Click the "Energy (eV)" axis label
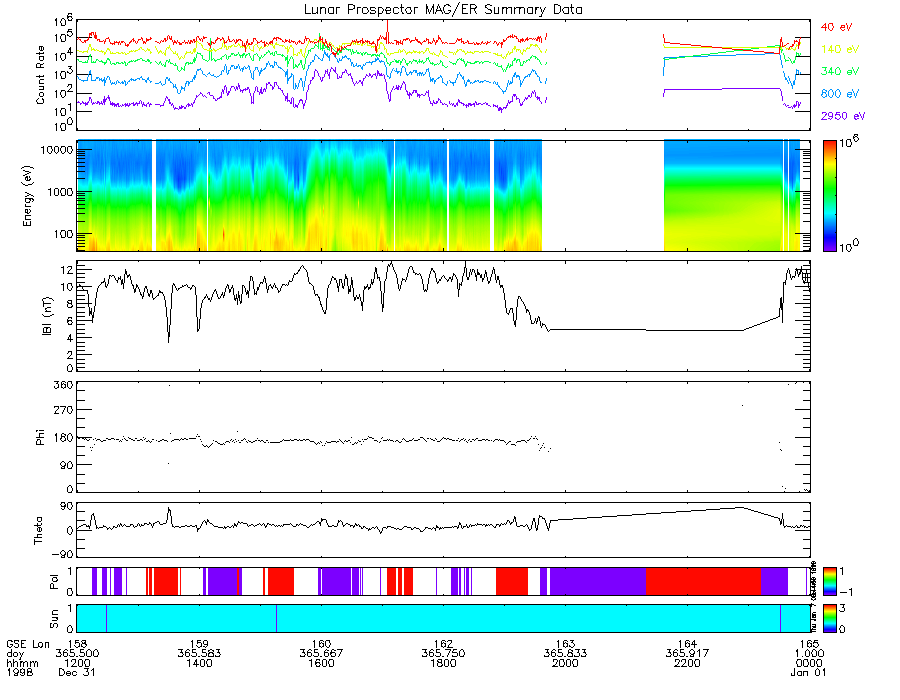The height and width of the screenshot is (700, 900). click(28, 196)
